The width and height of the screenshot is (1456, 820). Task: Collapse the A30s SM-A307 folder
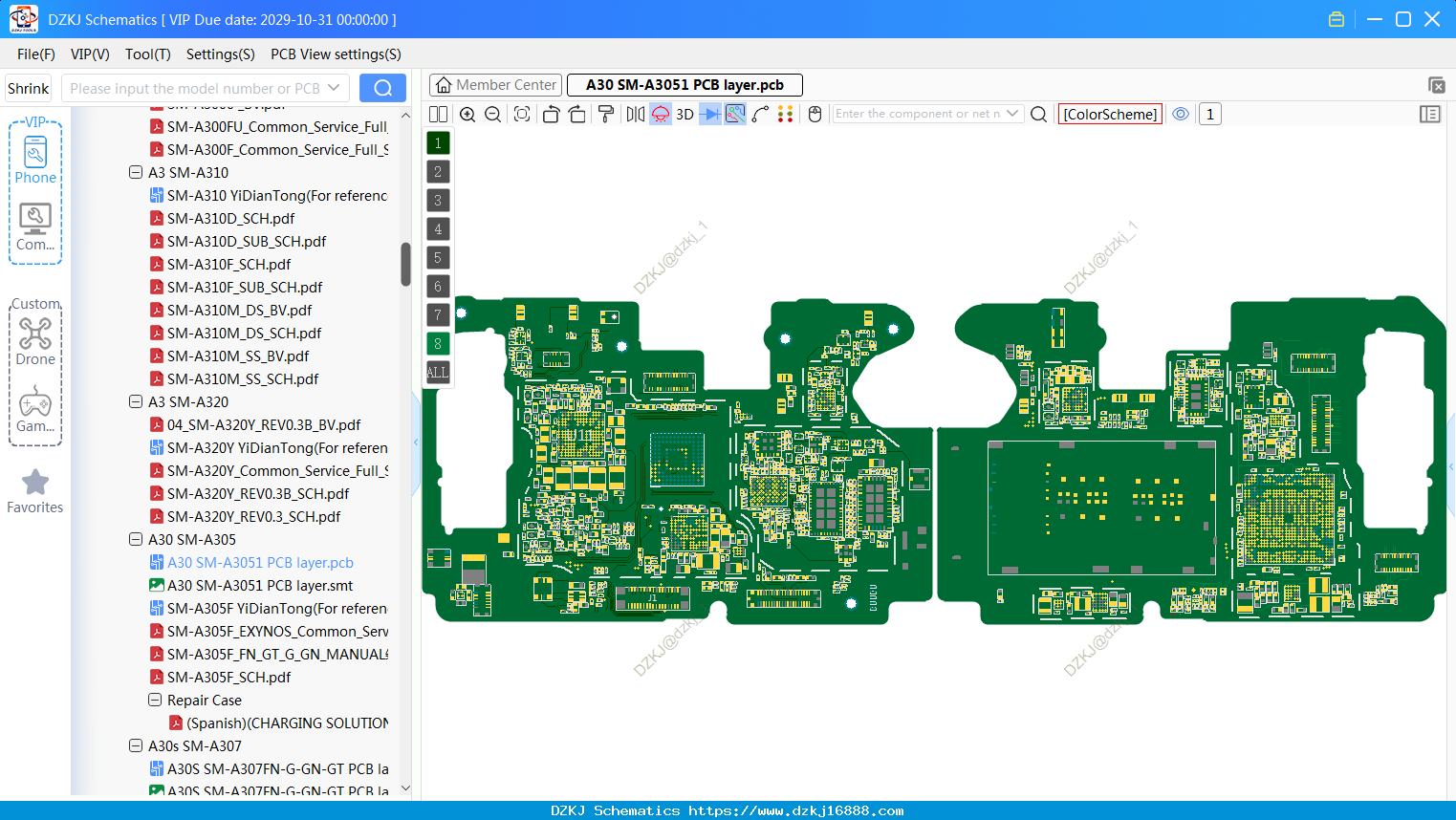pyautogui.click(x=136, y=746)
